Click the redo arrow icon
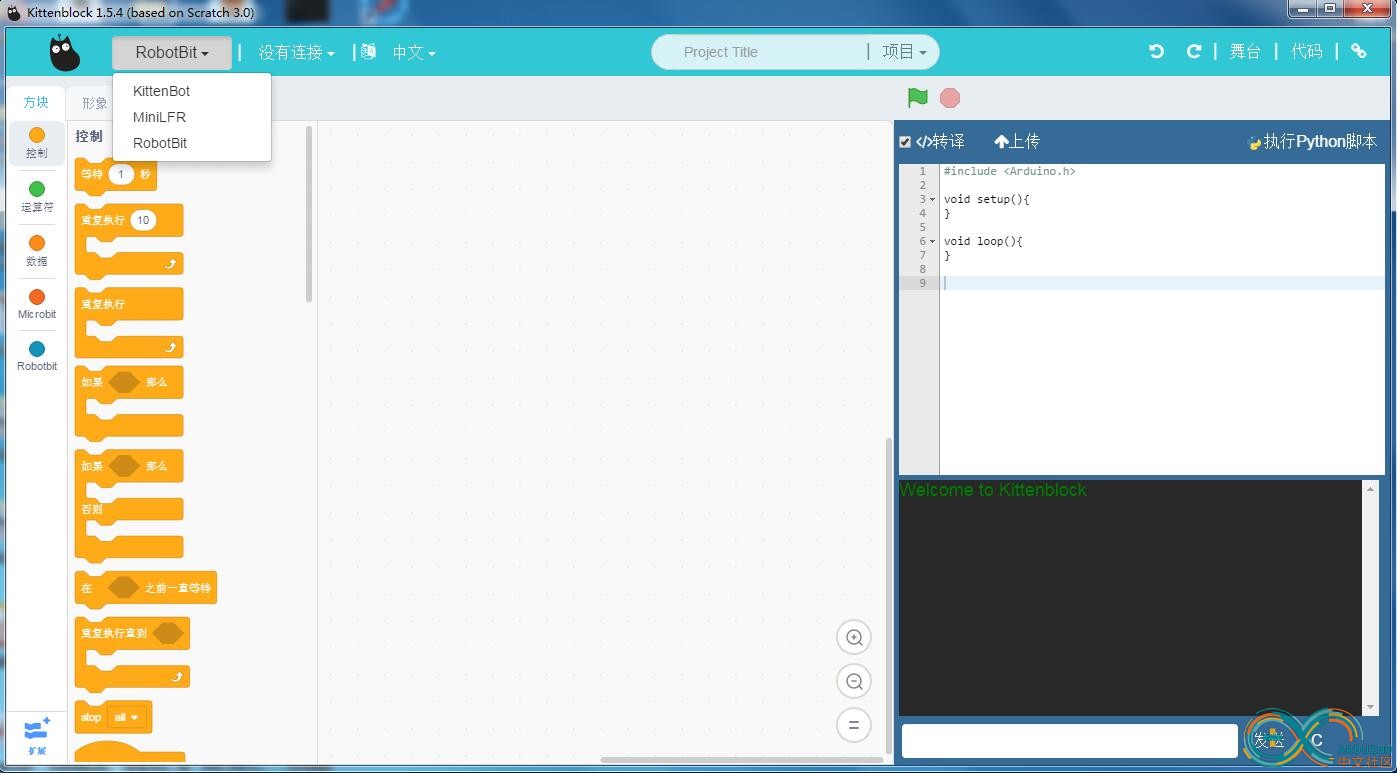Image resolution: width=1397 pixels, height=773 pixels. tap(1193, 52)
